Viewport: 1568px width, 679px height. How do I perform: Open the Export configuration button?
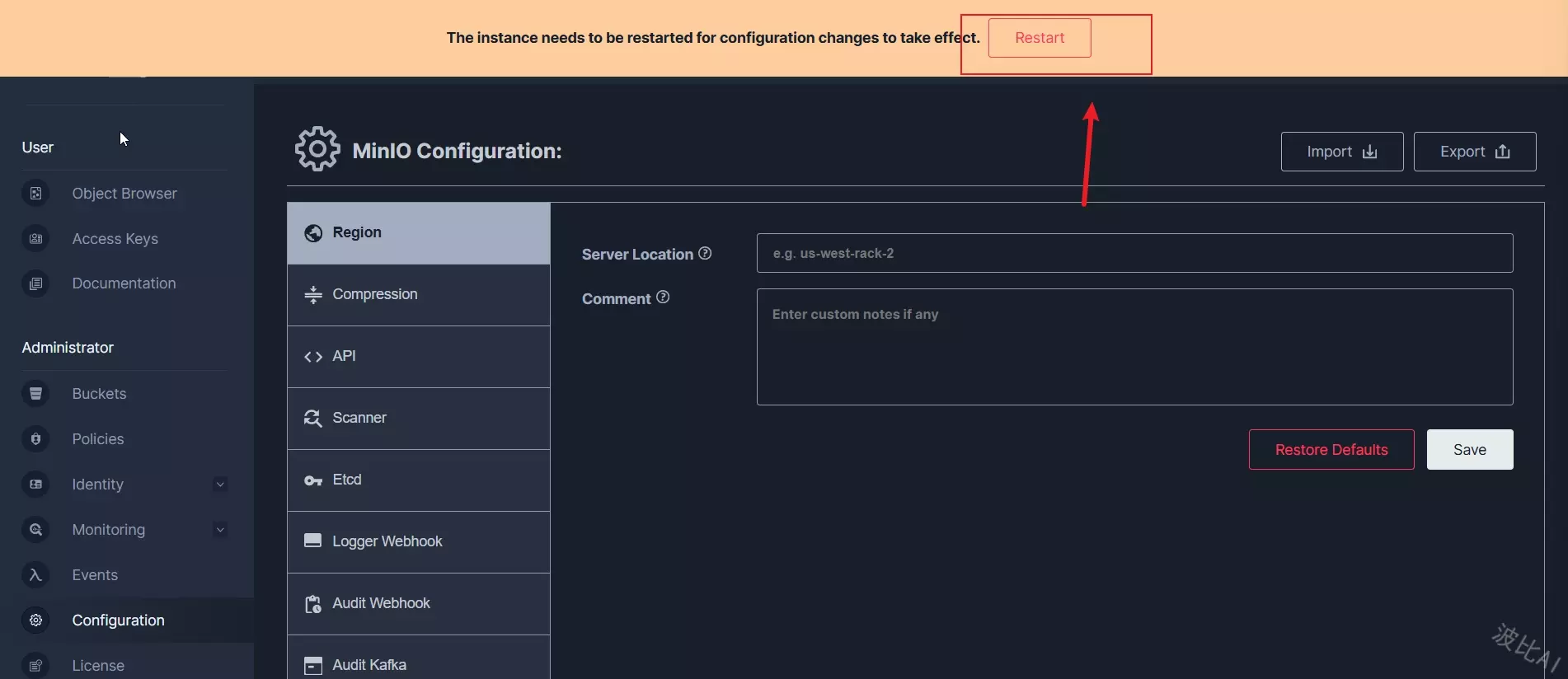[x=1475, y=152]
